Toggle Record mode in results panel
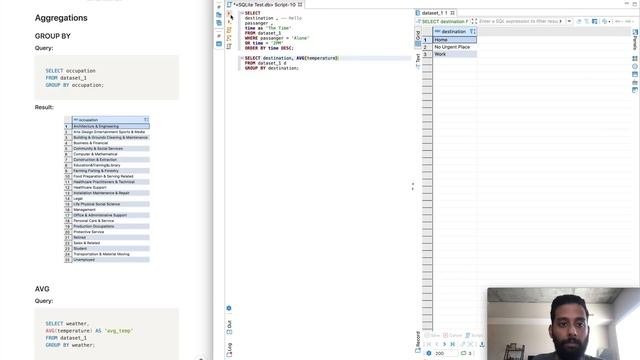This screenshot has width=640, height=360. tap(418, 342)
